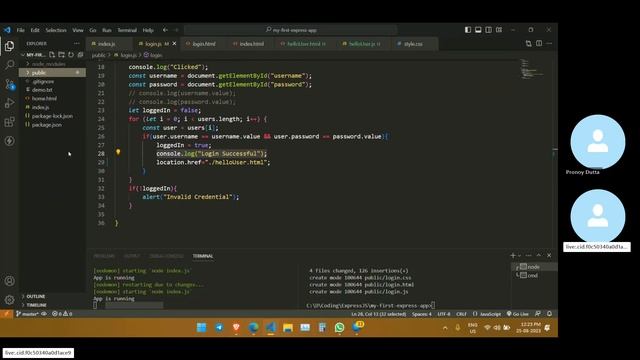Click the remote window indicator in status bar

coord(6,314)
